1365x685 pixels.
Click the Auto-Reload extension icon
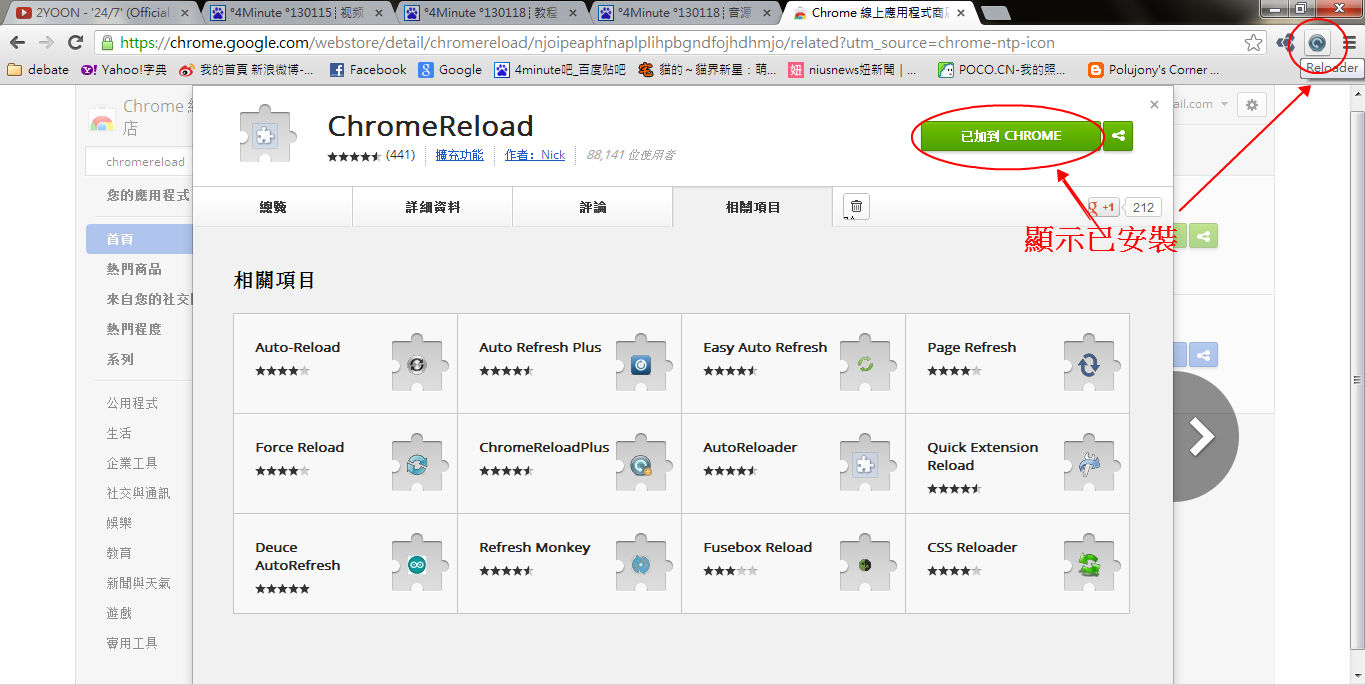(x=417, y=364)
